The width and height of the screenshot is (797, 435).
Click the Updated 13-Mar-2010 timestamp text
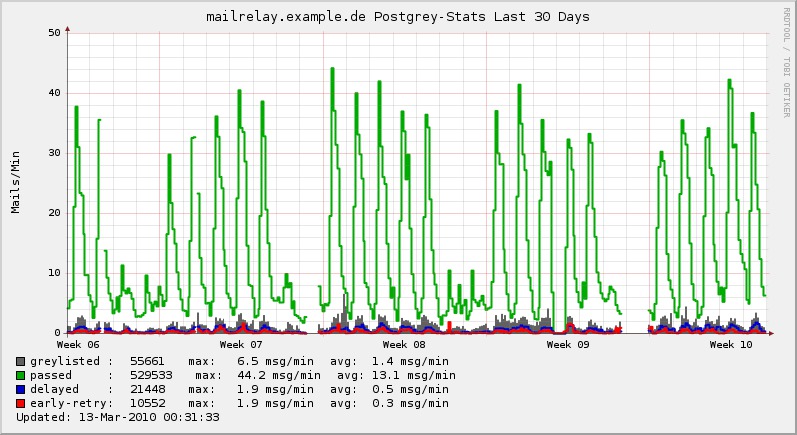tap(117, 417)
